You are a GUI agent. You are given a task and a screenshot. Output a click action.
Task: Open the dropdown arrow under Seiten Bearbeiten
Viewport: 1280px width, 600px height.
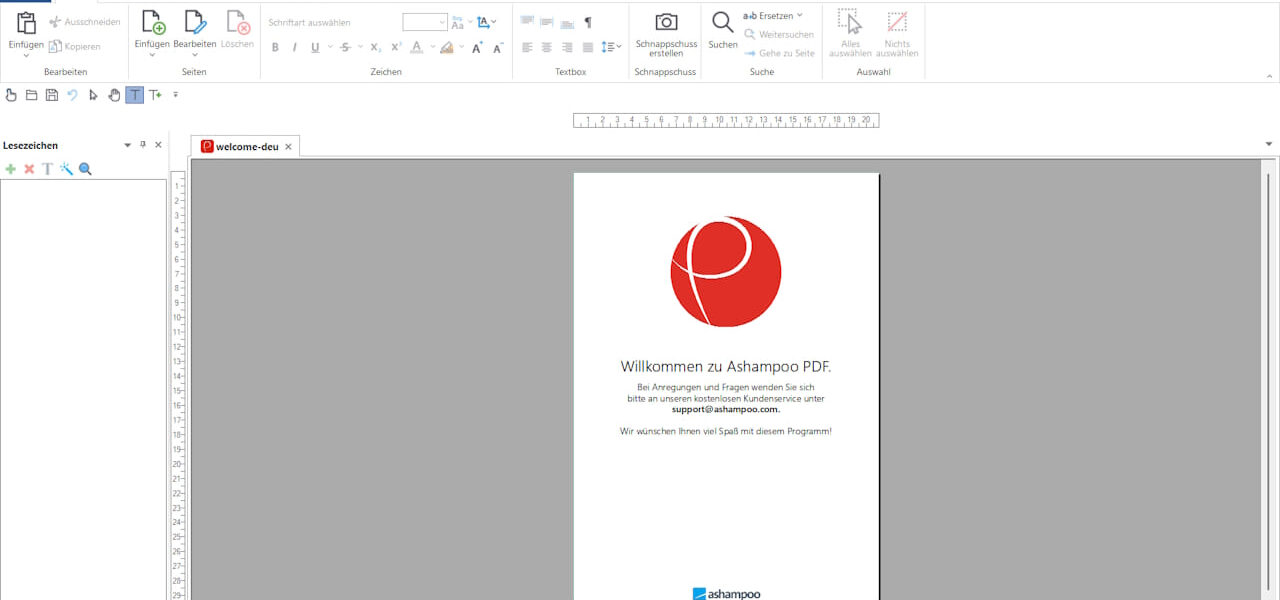195,55
